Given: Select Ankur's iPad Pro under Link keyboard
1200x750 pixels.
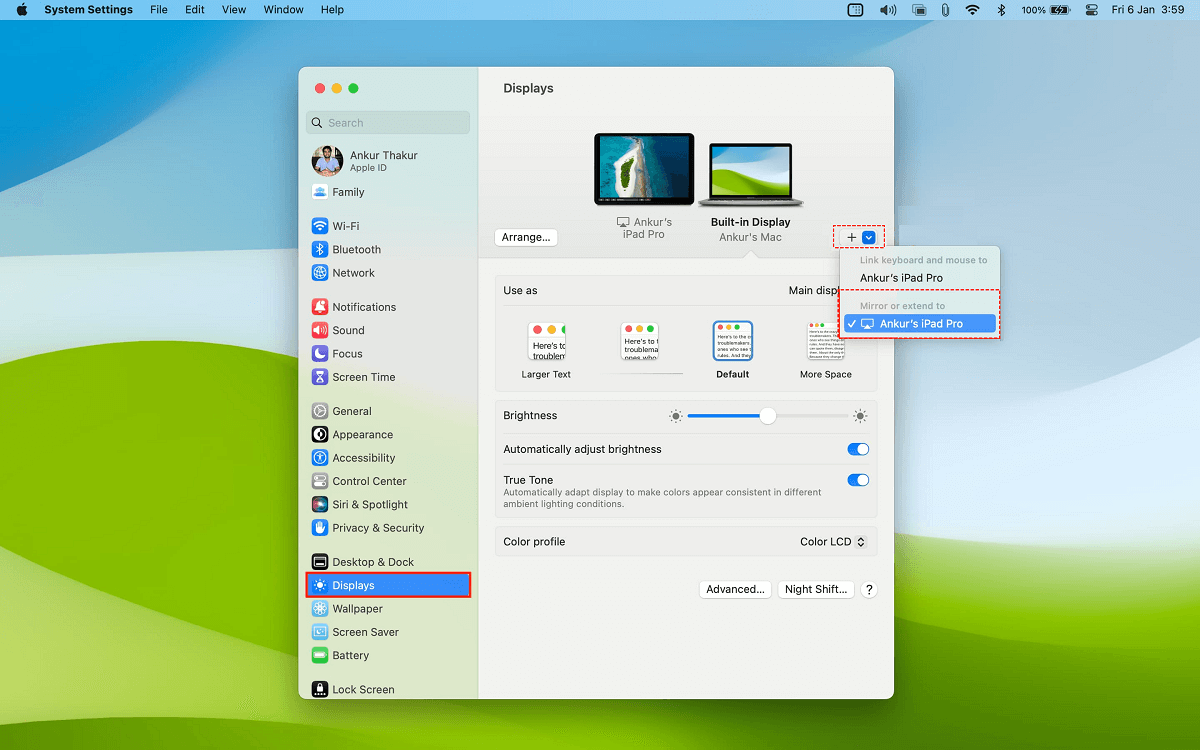Looking at the screenshot, I should (901, 278).
